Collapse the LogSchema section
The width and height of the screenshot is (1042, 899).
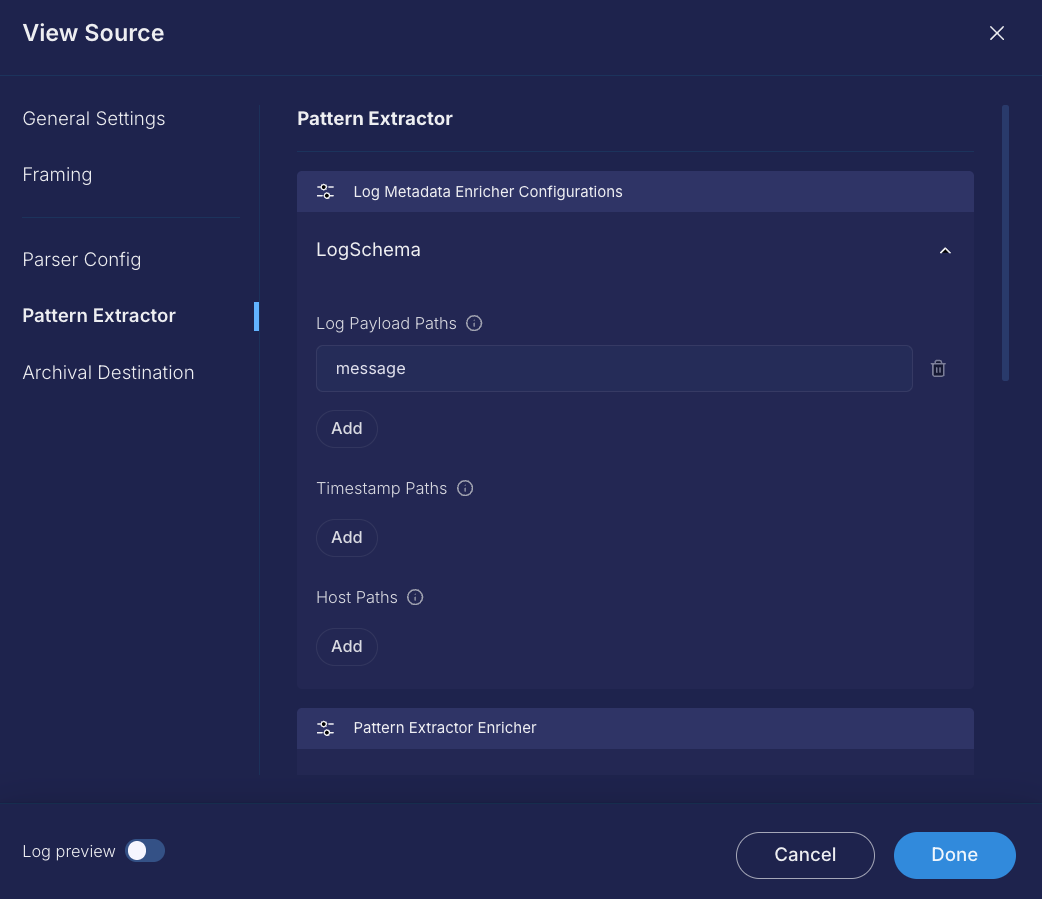coord(945,250)
